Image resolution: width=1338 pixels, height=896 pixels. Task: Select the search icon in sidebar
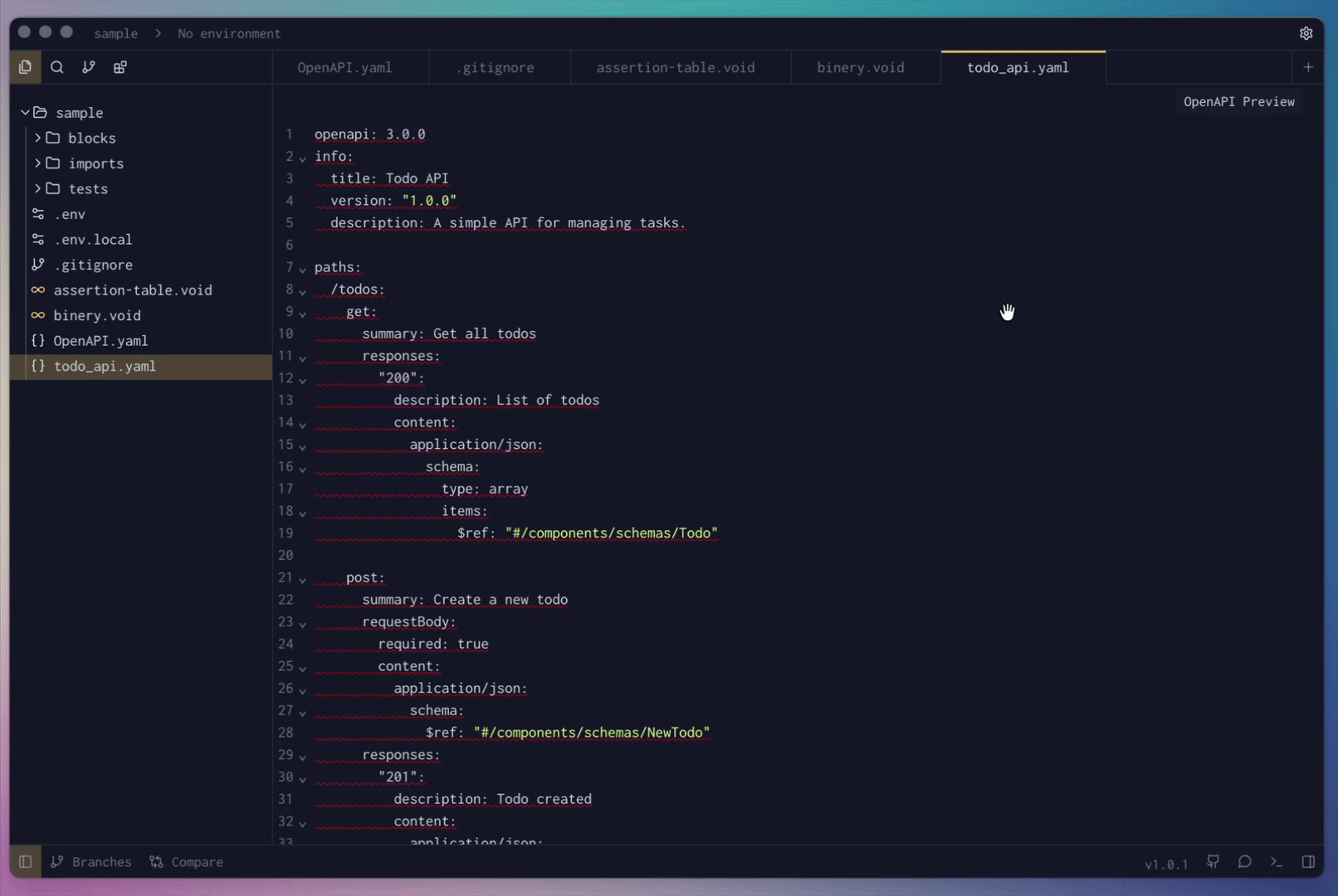click(x=56, y=67)
